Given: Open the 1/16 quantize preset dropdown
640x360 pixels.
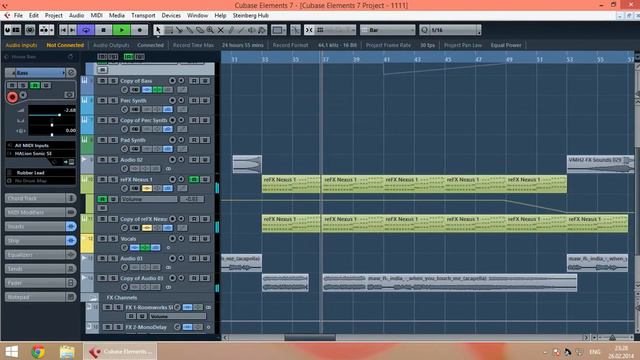Looking at the screenshot, I should click(x=455, y=30).
